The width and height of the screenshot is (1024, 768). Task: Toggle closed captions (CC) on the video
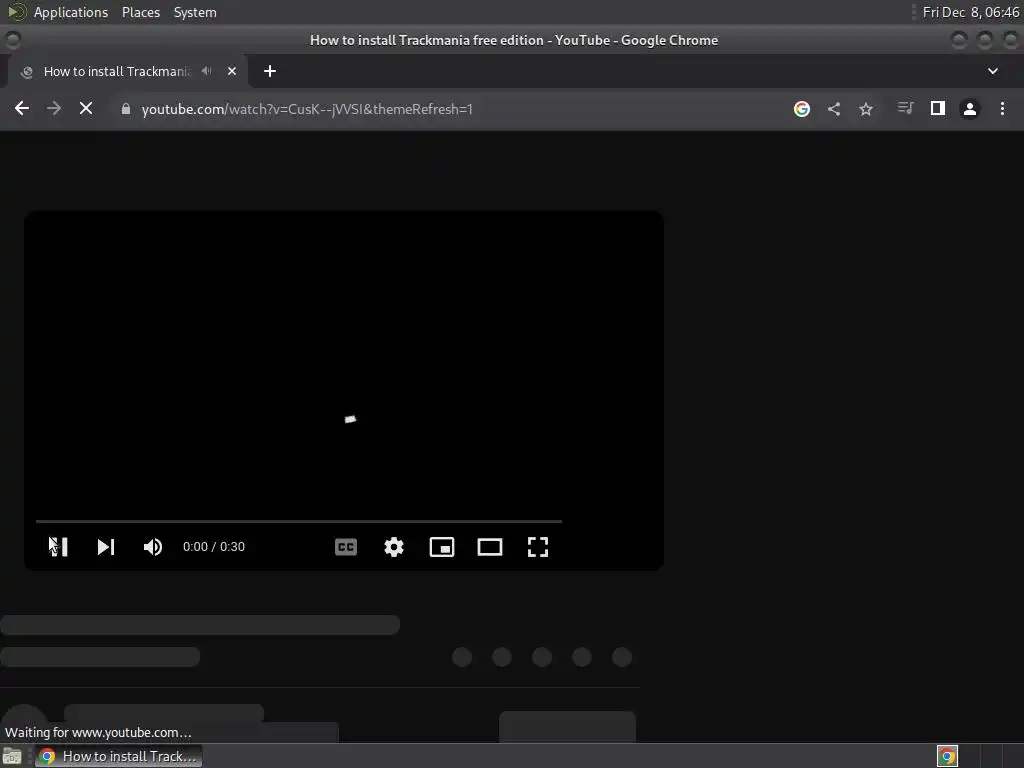(x=345, y=547)
